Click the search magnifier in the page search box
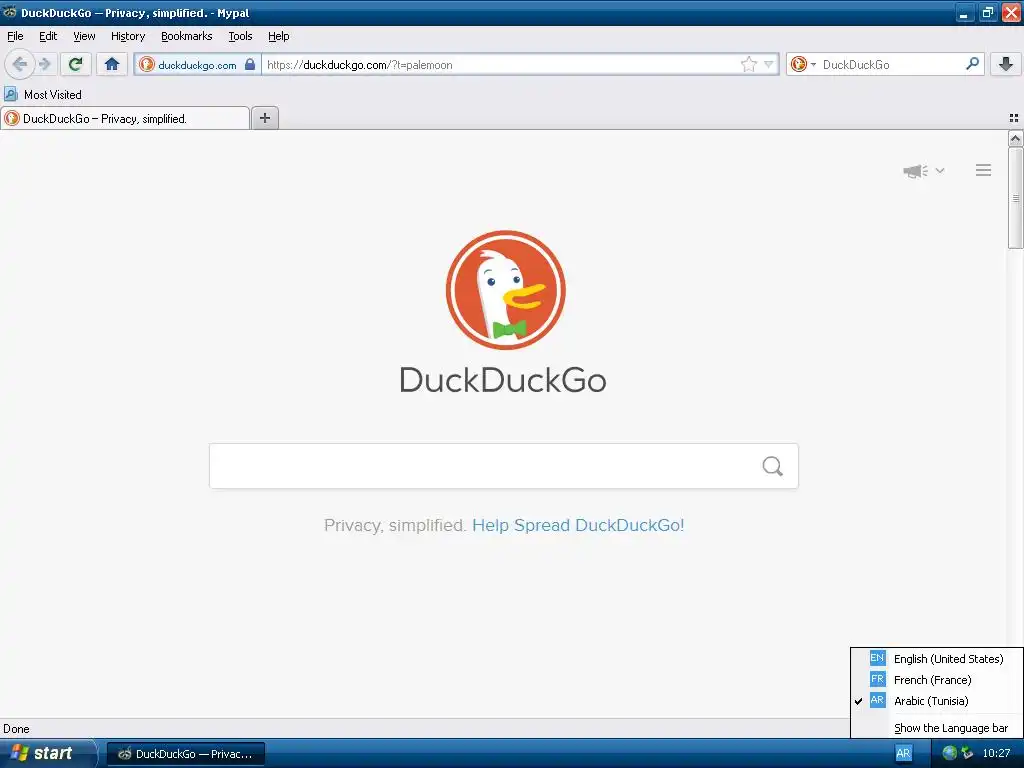1024x768 pixels. click(773, 466)
